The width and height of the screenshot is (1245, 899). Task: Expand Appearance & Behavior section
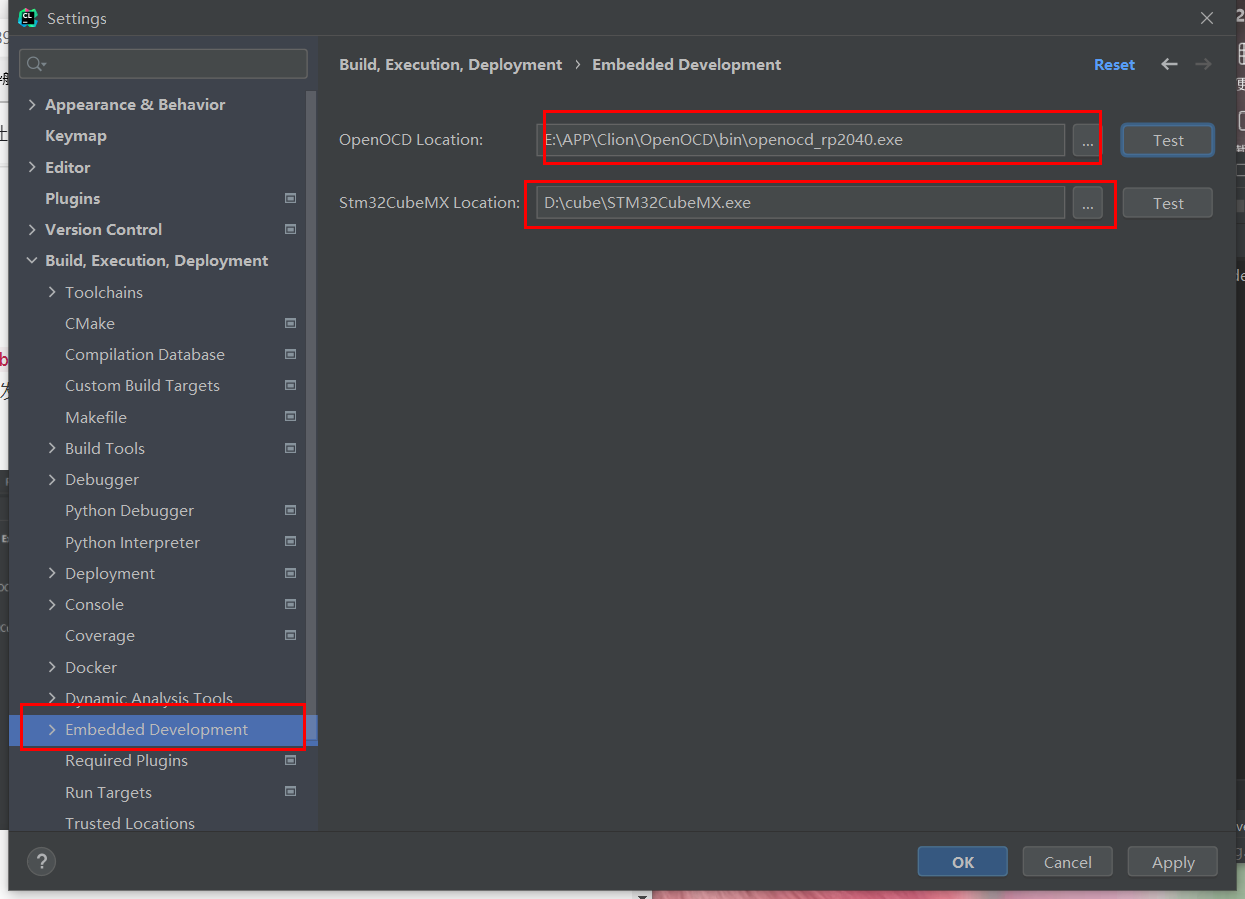[32, 105]
